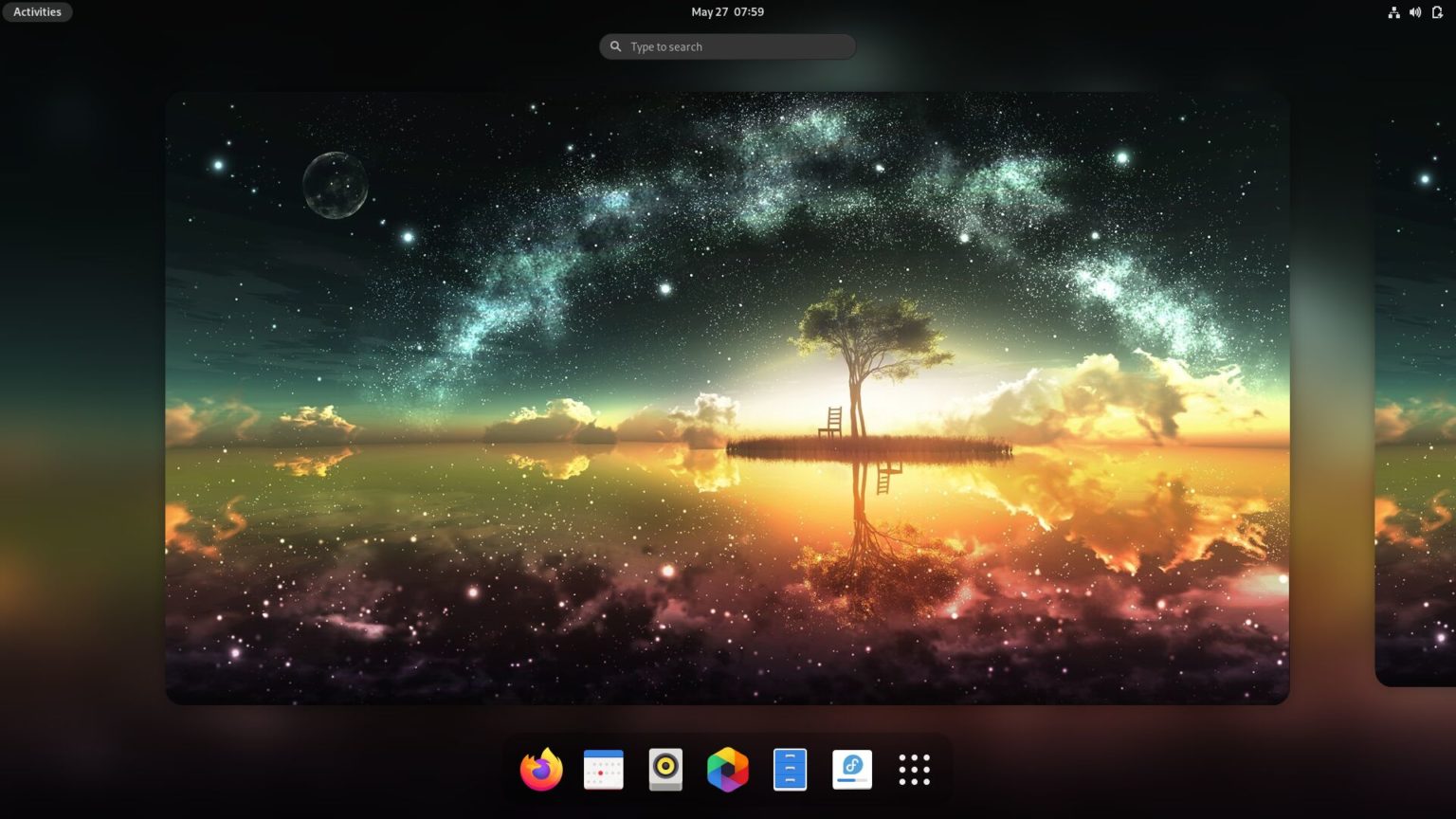1456x819 pixels.
Task: Open the application grid
Action: tap(913, 770)
